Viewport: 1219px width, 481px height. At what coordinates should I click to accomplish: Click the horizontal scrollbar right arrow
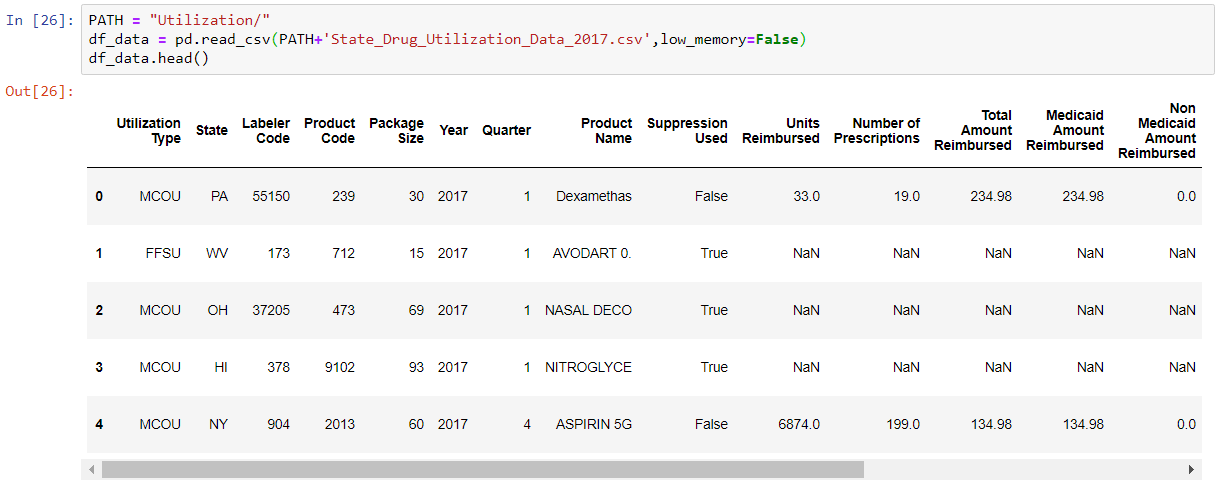(1190, 469)
